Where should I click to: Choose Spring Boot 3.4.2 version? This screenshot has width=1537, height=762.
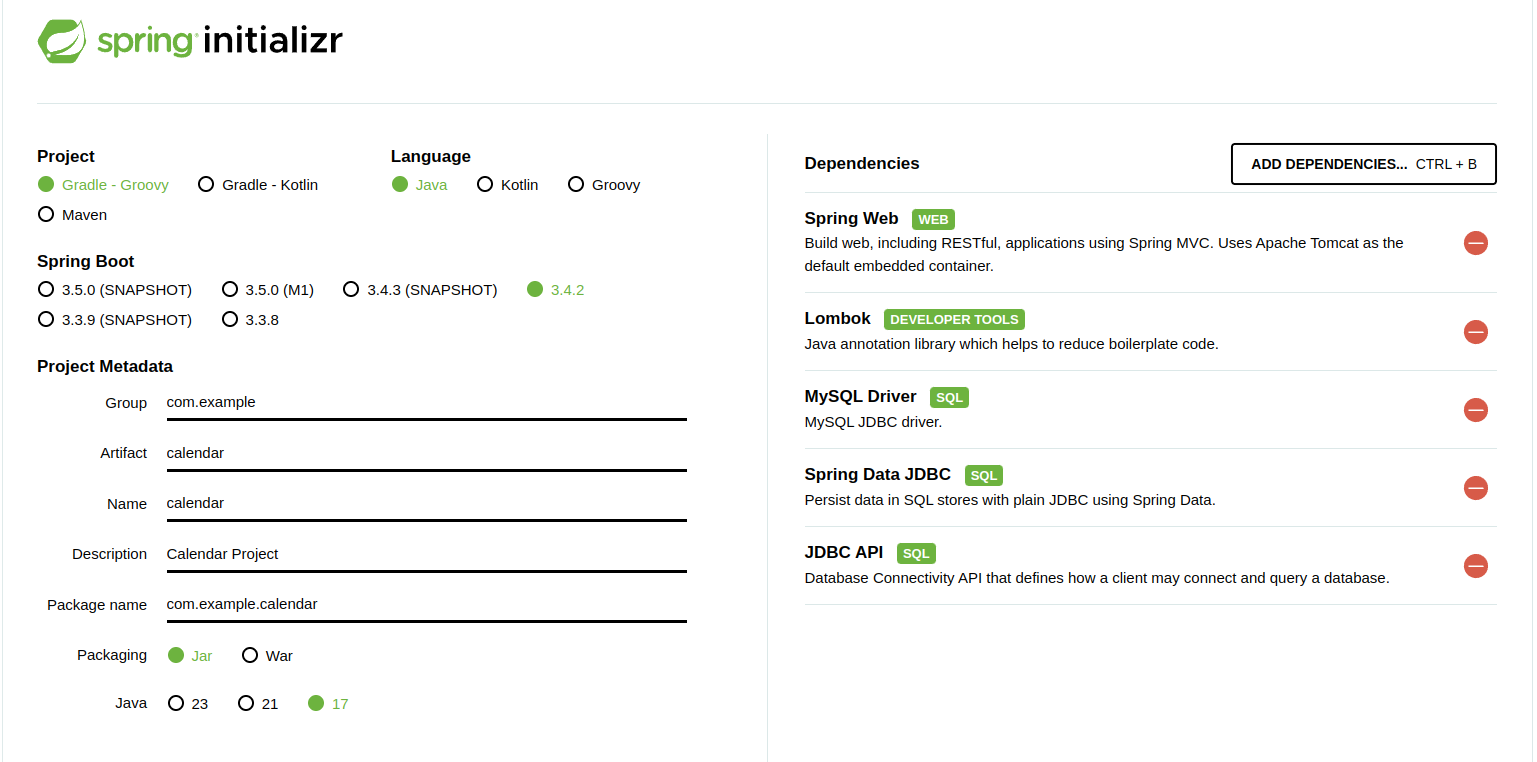(x=555, y=289)
